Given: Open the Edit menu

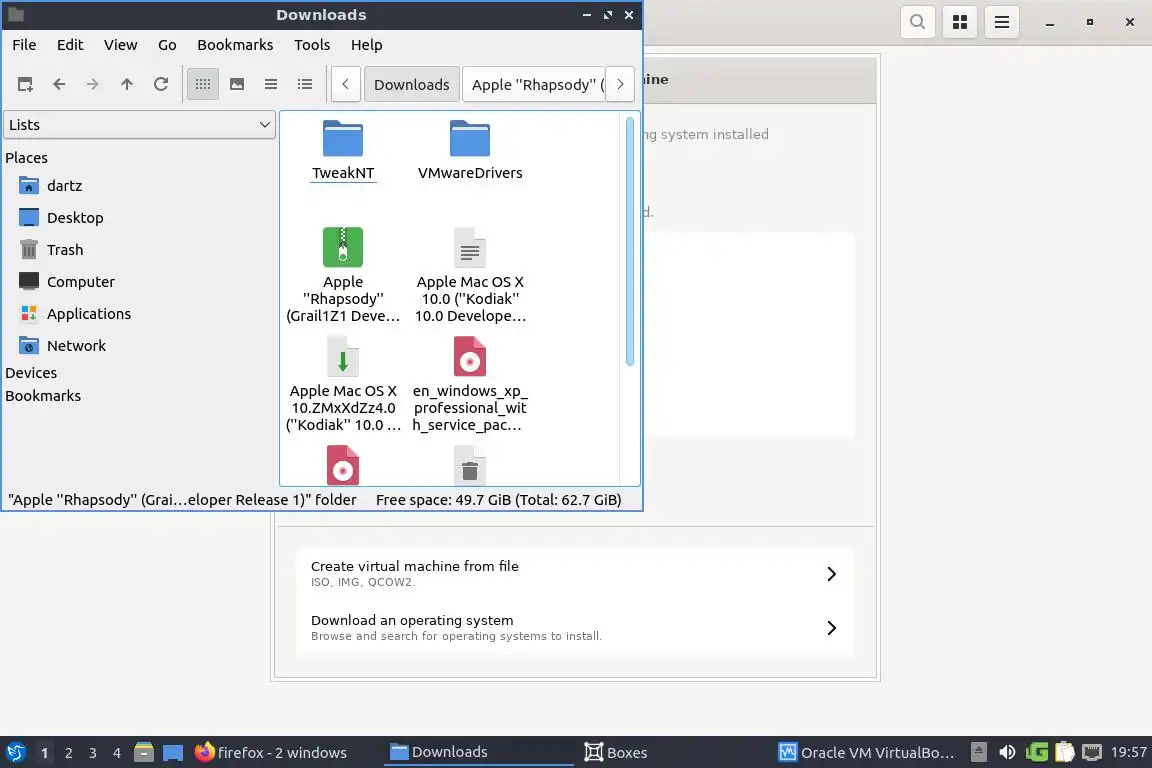Looking at the screenshot, I should 70,45.
